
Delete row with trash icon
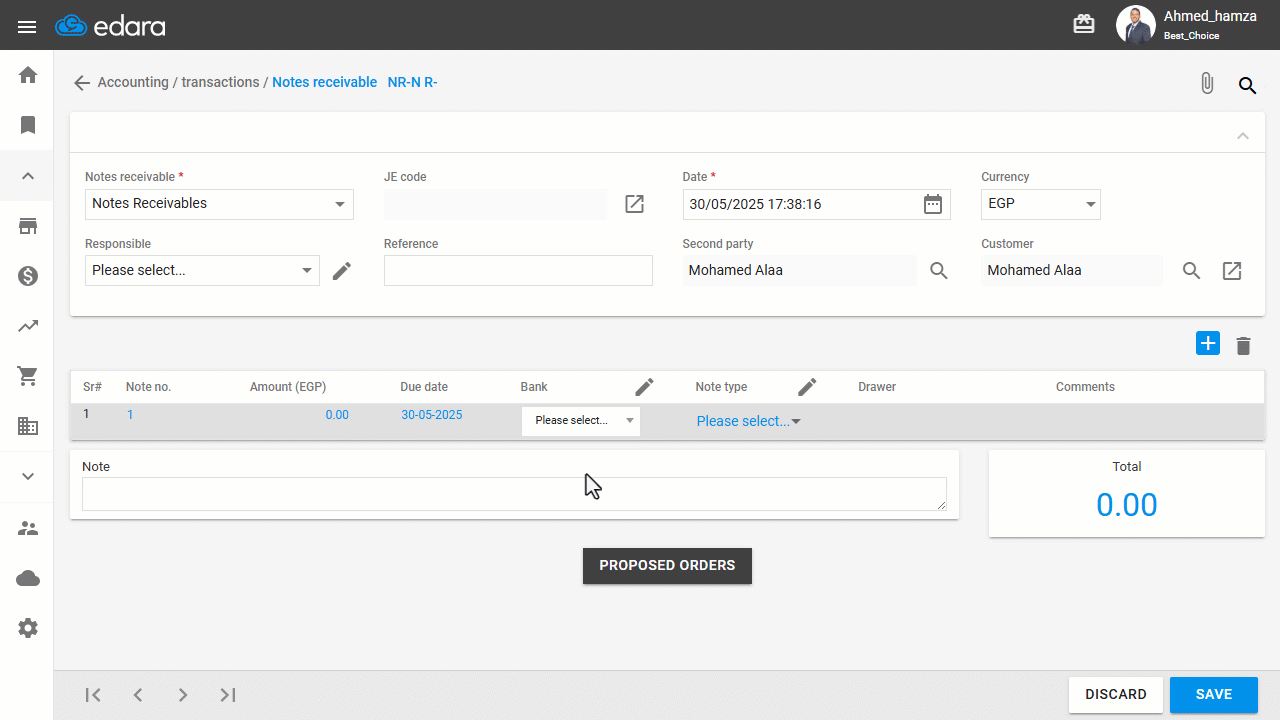1243,346
